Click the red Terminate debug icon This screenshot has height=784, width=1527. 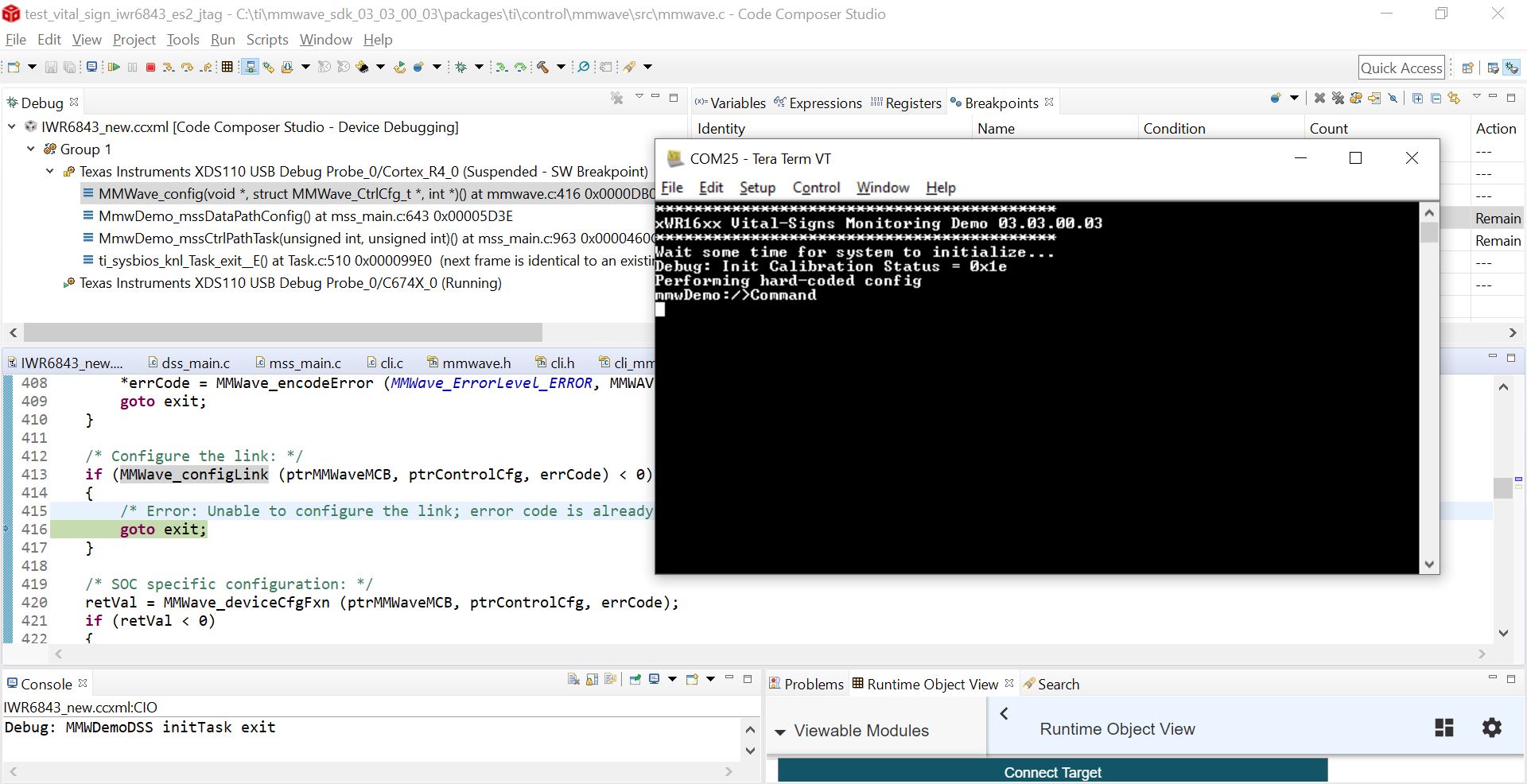tap(150, 67)
